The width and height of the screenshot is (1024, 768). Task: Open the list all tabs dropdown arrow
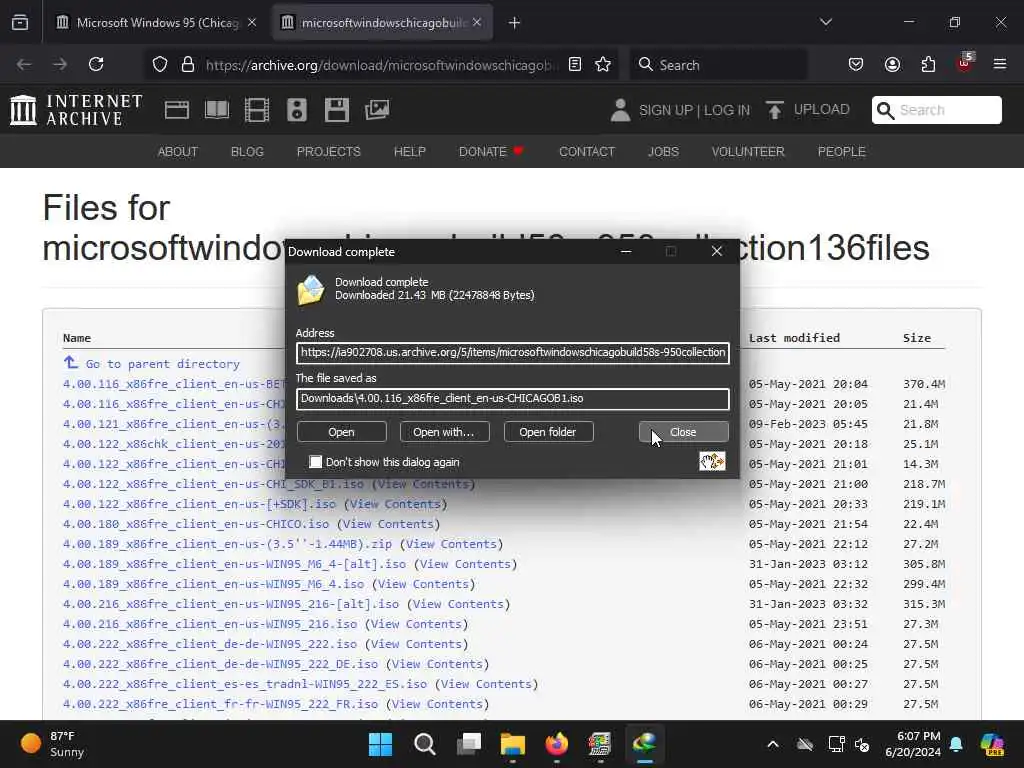[x=825, y=22]
